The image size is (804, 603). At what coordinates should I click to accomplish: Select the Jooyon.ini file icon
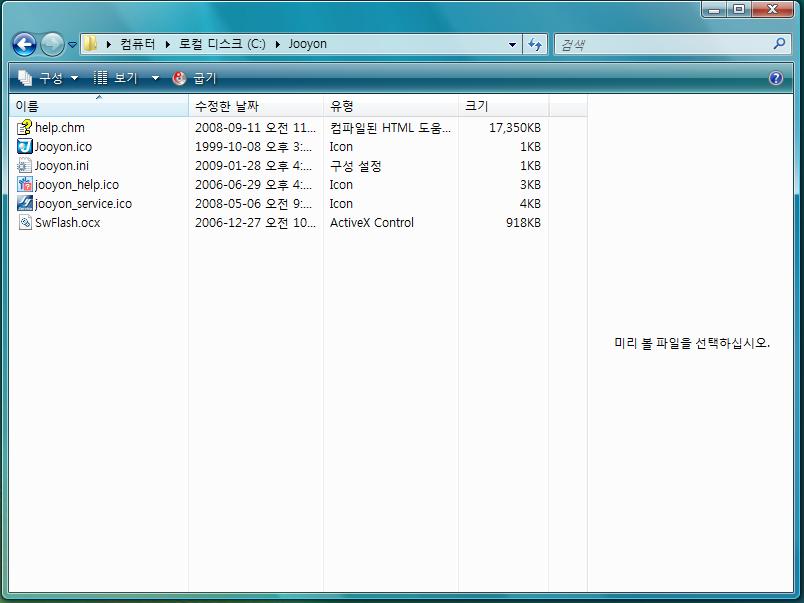point(24,166)
